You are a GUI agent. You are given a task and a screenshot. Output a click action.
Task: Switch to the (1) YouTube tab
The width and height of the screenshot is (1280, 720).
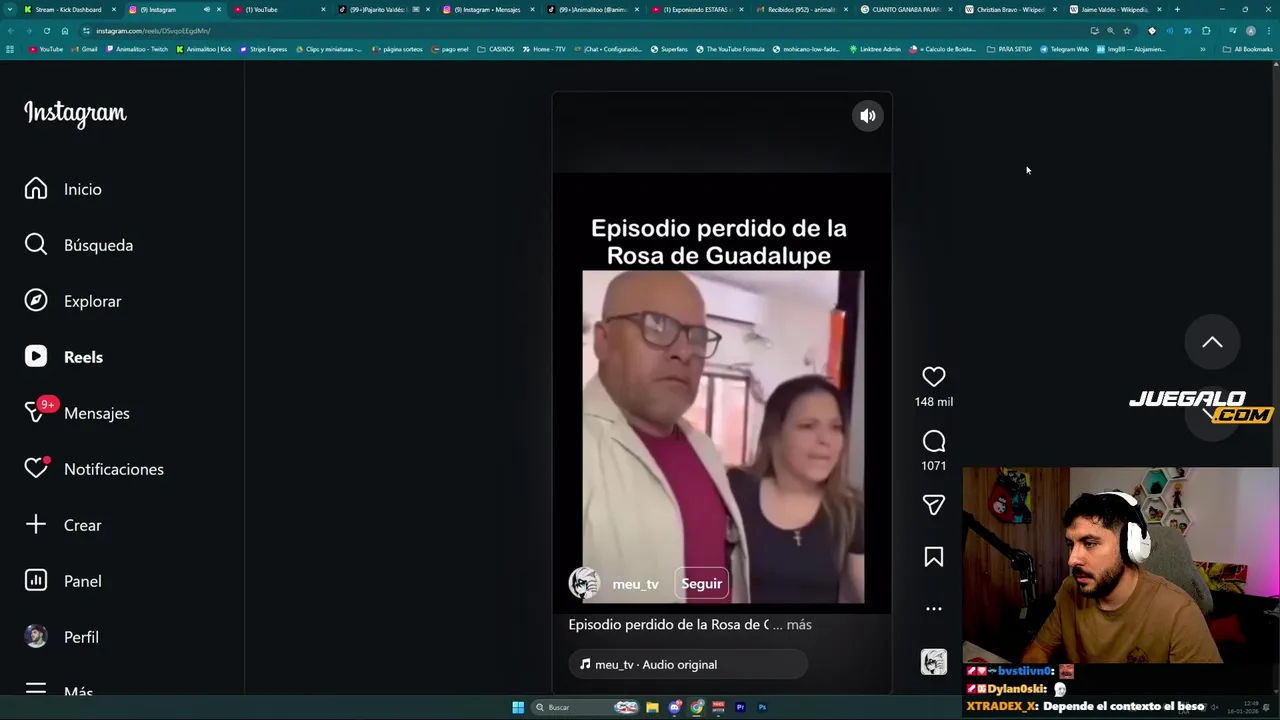click(280, 9)
